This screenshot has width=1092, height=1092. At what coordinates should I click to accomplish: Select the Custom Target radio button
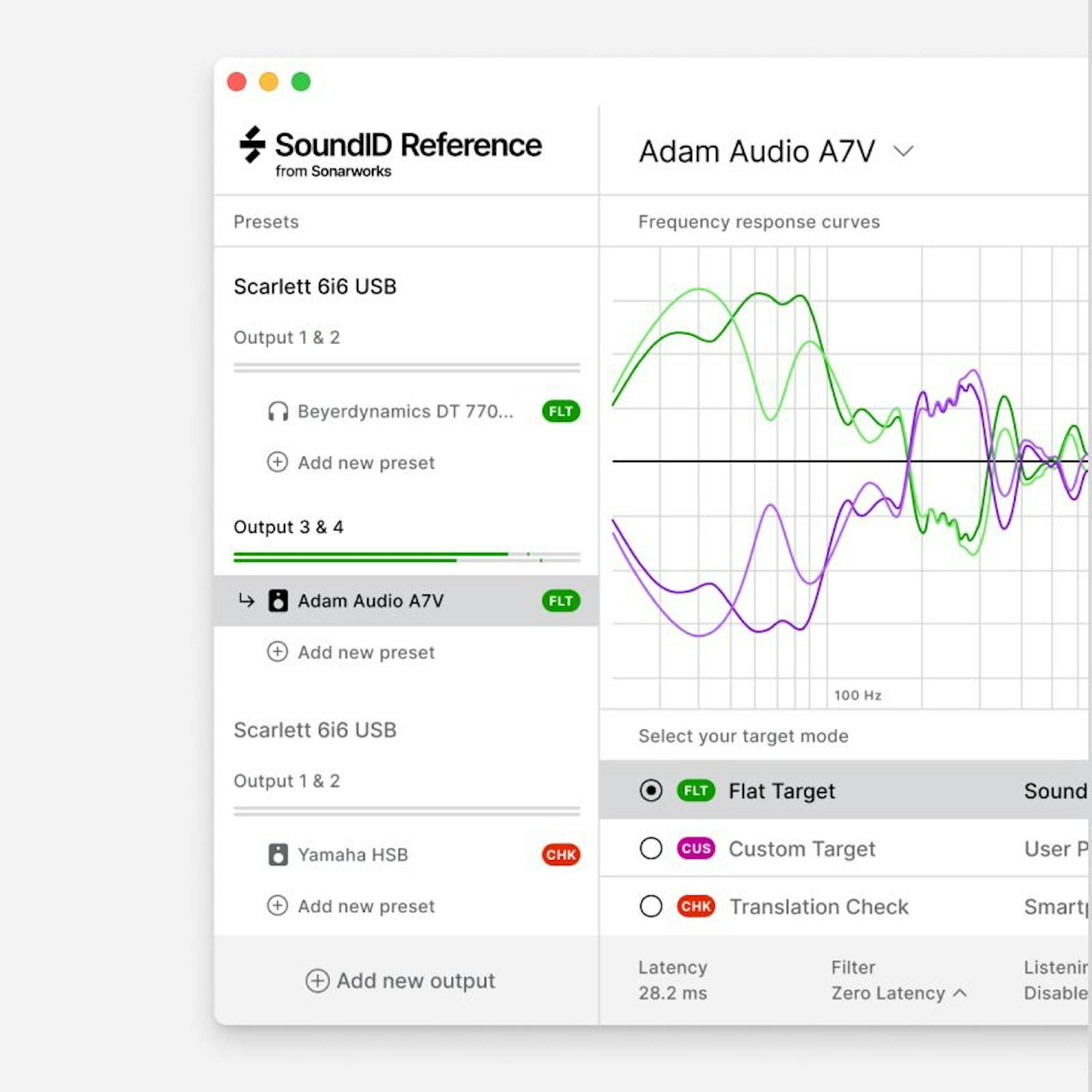pos(651,848)
